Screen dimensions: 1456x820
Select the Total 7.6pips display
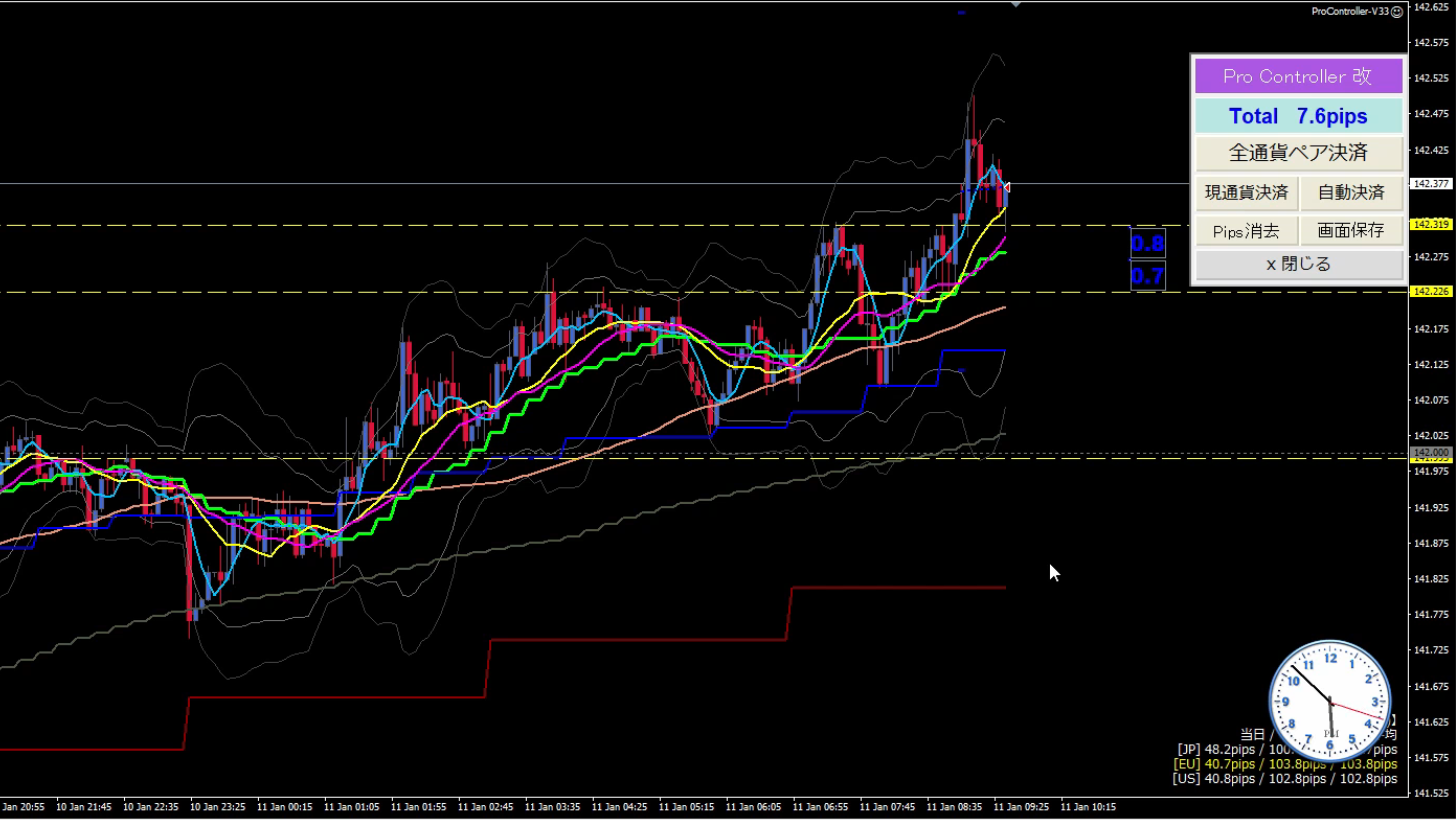coord(1298,116)
